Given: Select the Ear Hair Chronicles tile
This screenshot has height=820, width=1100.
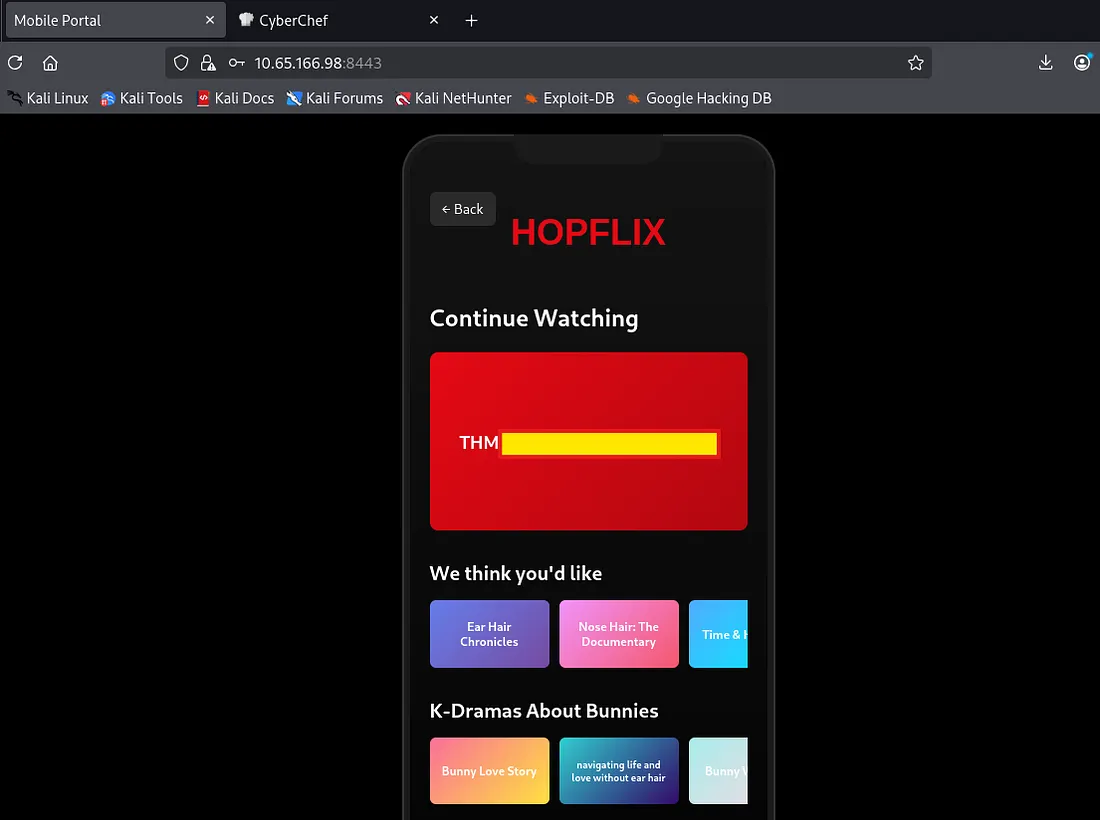Looking at the screenshot, I should coord(489,634).
